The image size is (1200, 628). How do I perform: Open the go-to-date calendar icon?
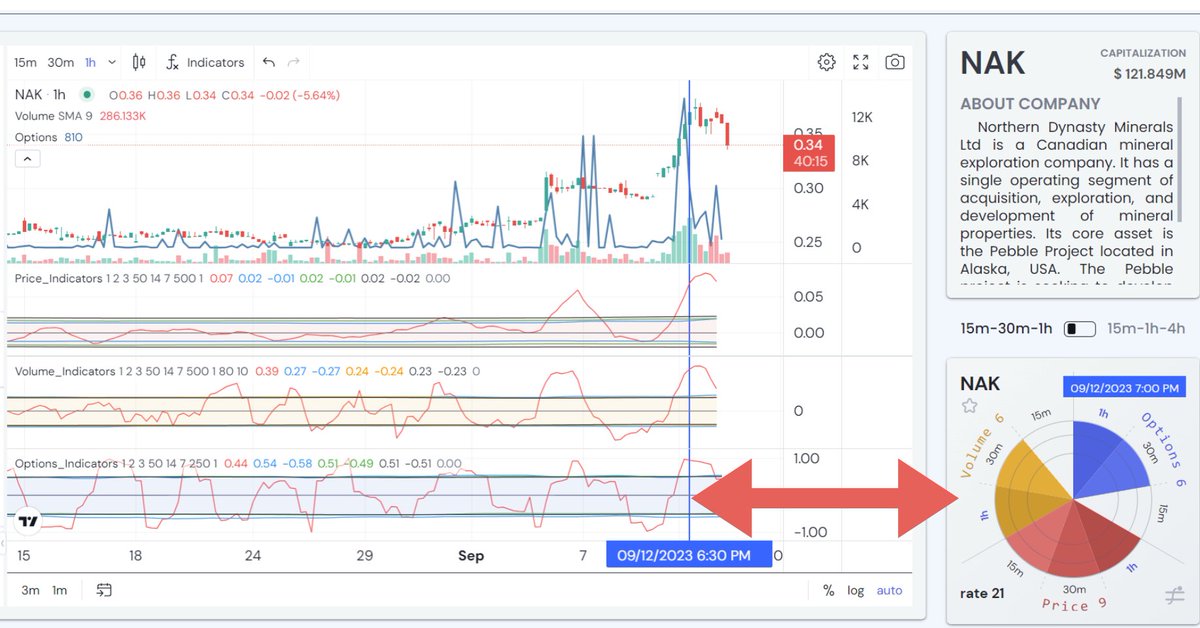pyautogui.click(x=104, y=590)
